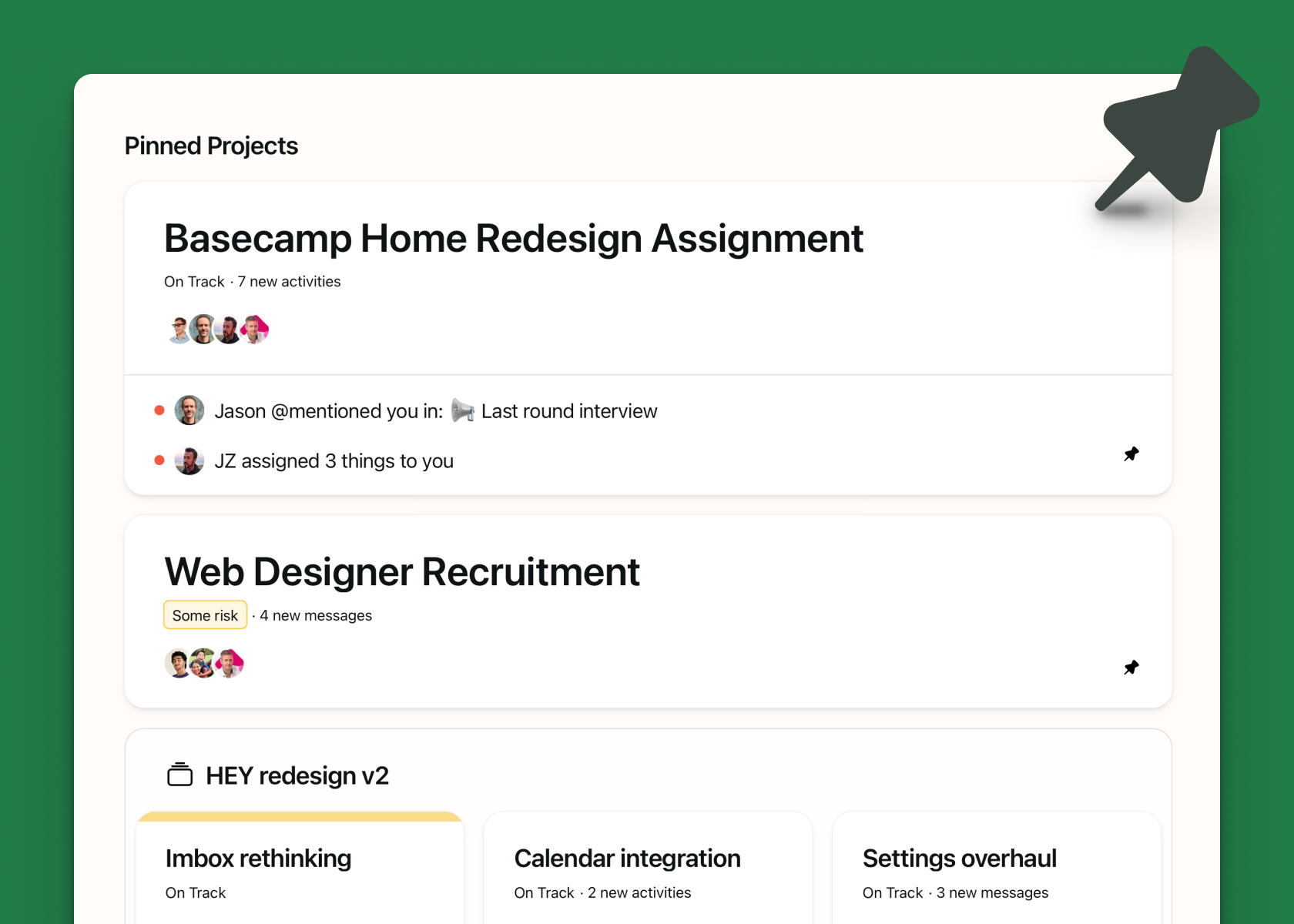Click unread red dot beside JZ's assignment
Viewport: 1294px width, 924px height.
coord(159,460)
